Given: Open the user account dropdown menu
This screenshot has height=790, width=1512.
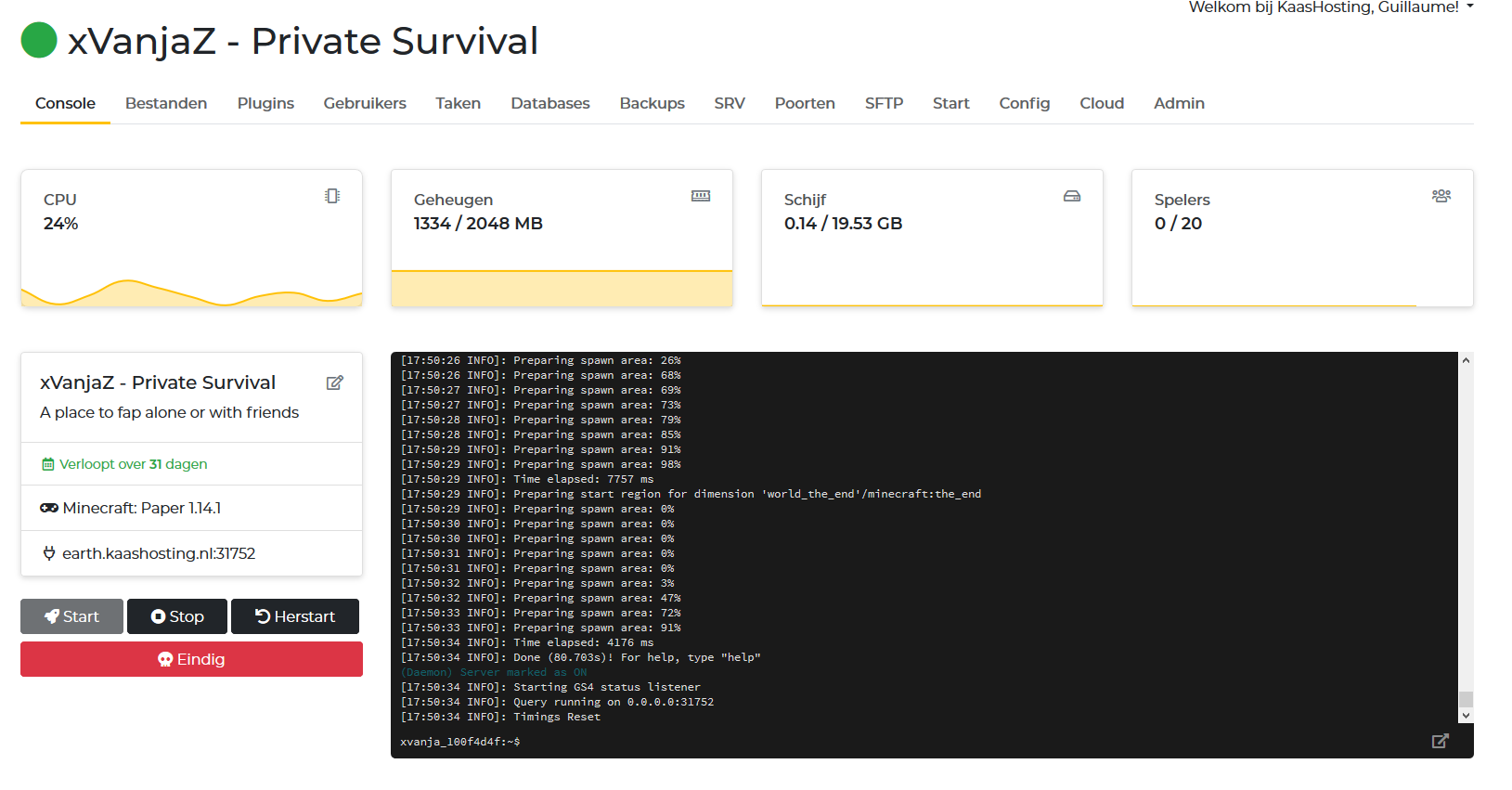Looking at the screenshot, I should [1331, 7].
